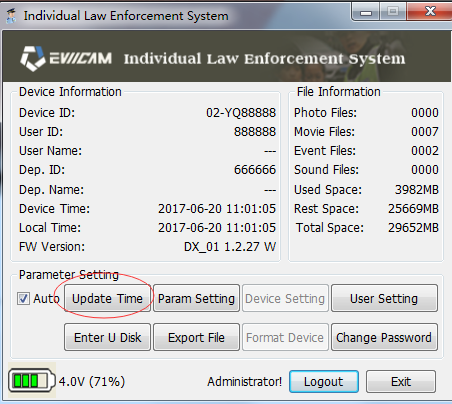Click the police officer title bar icon
The height and width of the screenshot is (404, 452).
pyautogui.click(x=11, y=16)
